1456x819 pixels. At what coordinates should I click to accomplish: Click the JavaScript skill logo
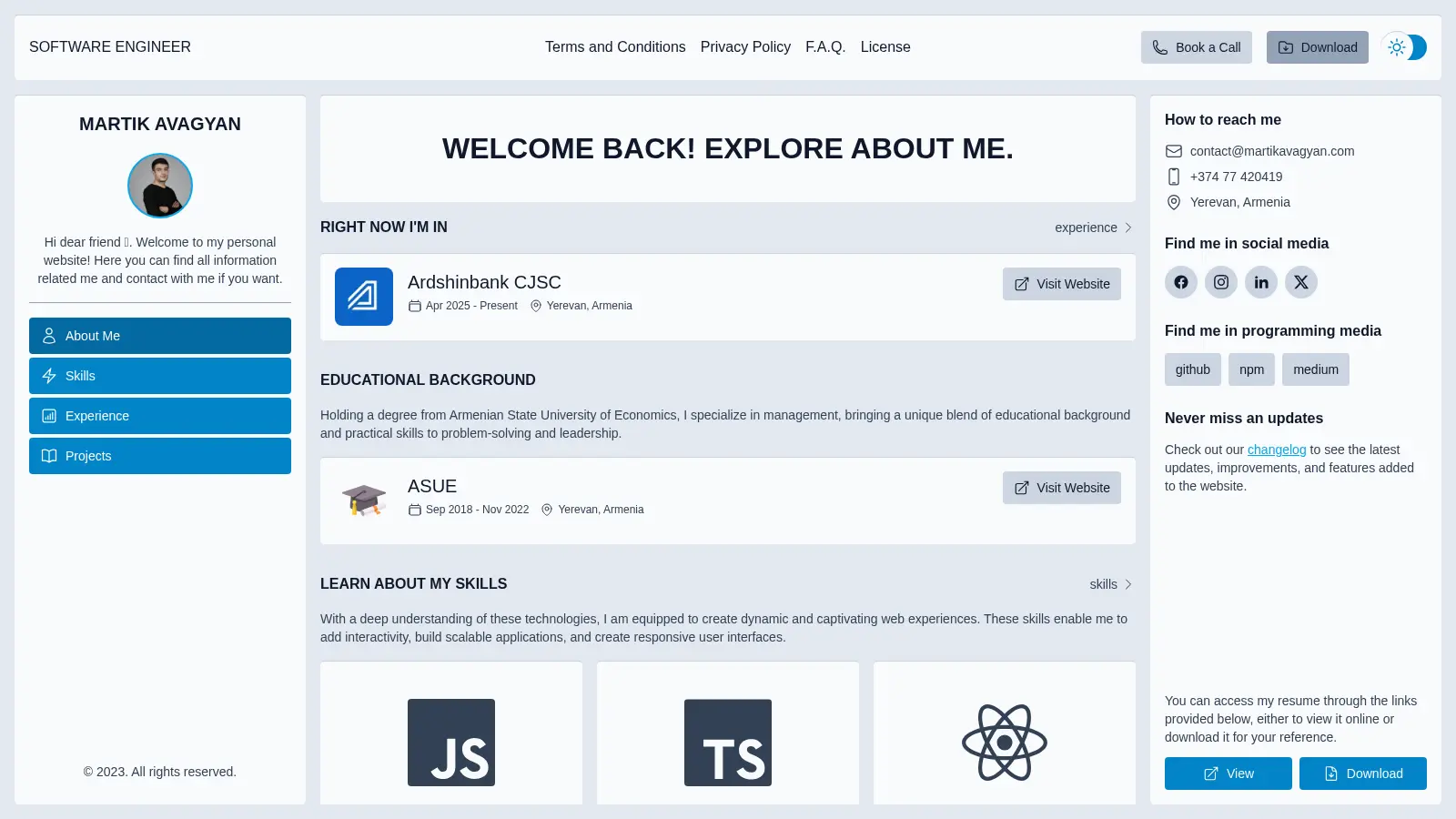(451, 743)
